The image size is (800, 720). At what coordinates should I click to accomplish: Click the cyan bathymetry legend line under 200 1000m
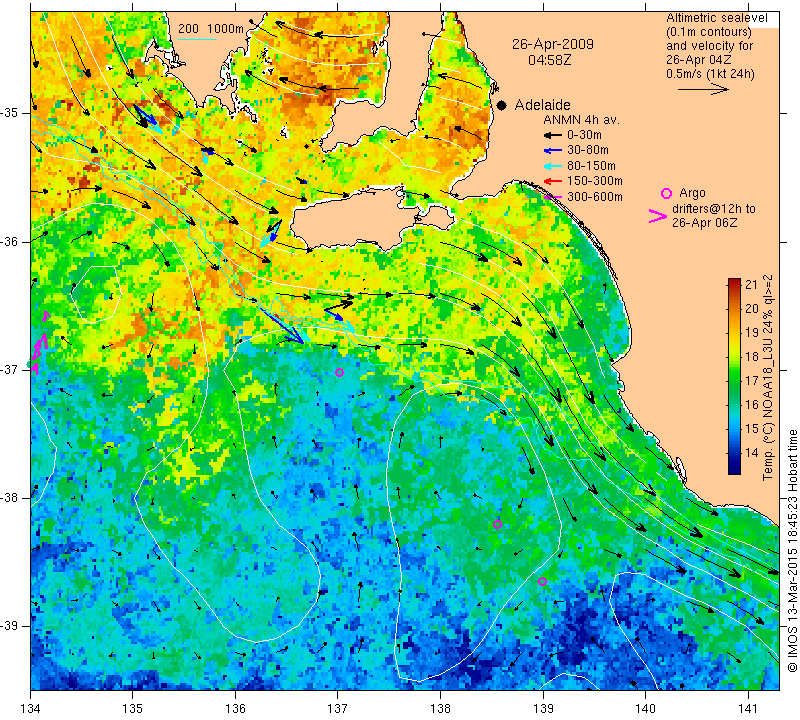coord(196,39)
